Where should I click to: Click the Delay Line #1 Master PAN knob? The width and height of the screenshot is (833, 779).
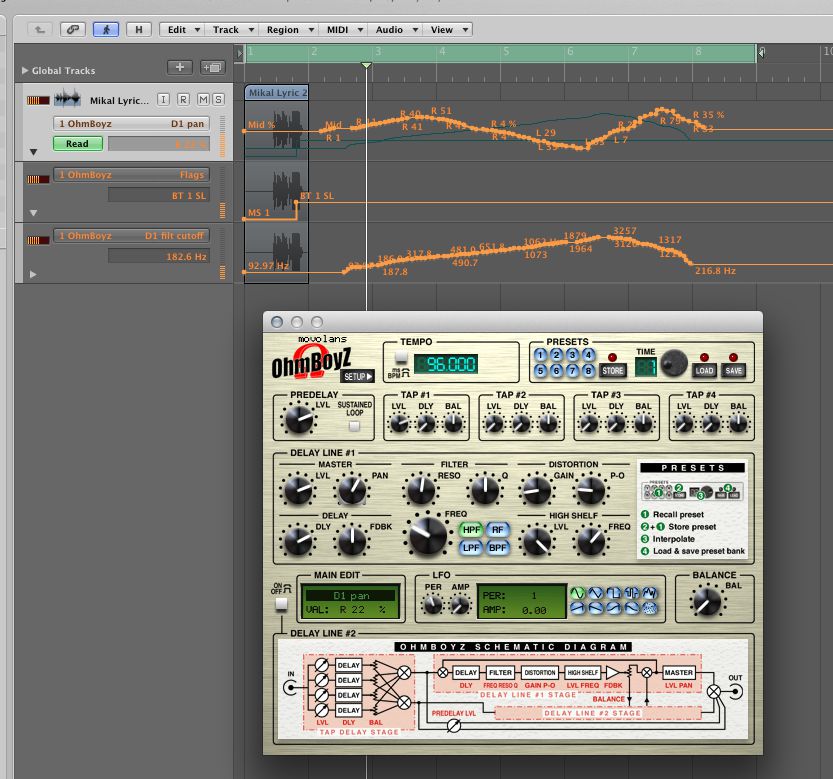pyautogui.click(x=352, y=490)
